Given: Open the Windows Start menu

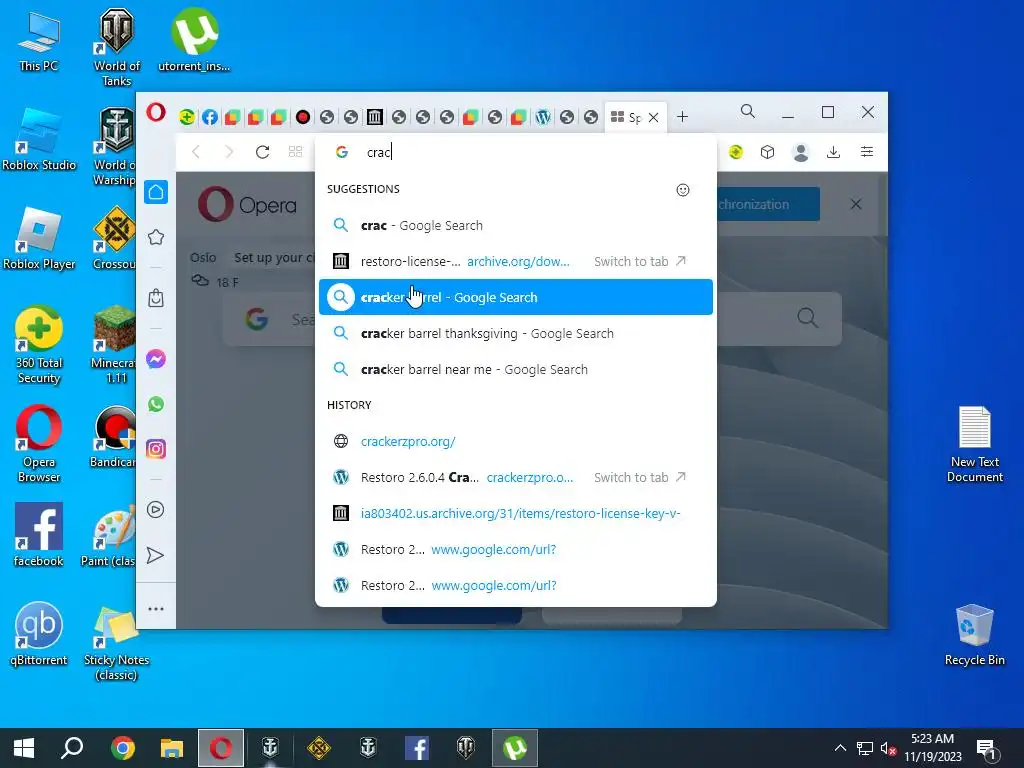Looking at the screenshot, I should pyautogui.click(x=24, y=748).
